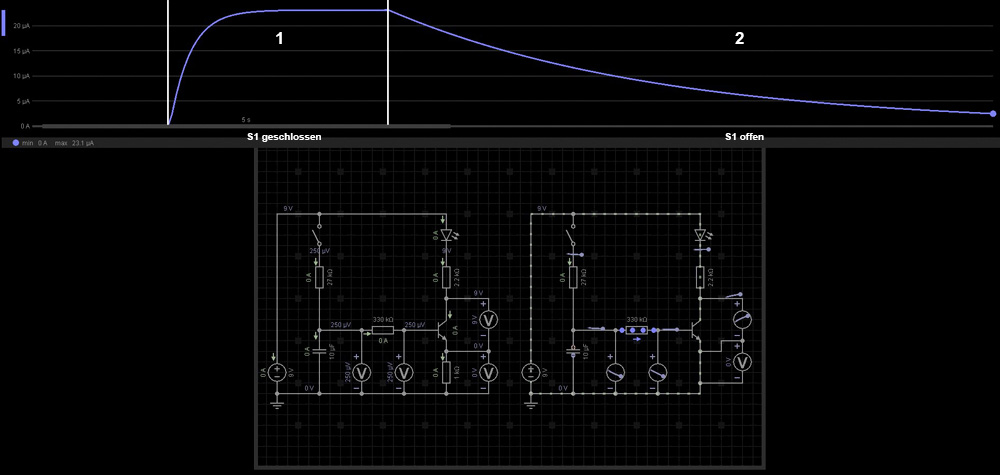Select the 1 kΩ emitter resistor
The height and width of the screenshot is (475, 1000).
click(x=447, y=371)
